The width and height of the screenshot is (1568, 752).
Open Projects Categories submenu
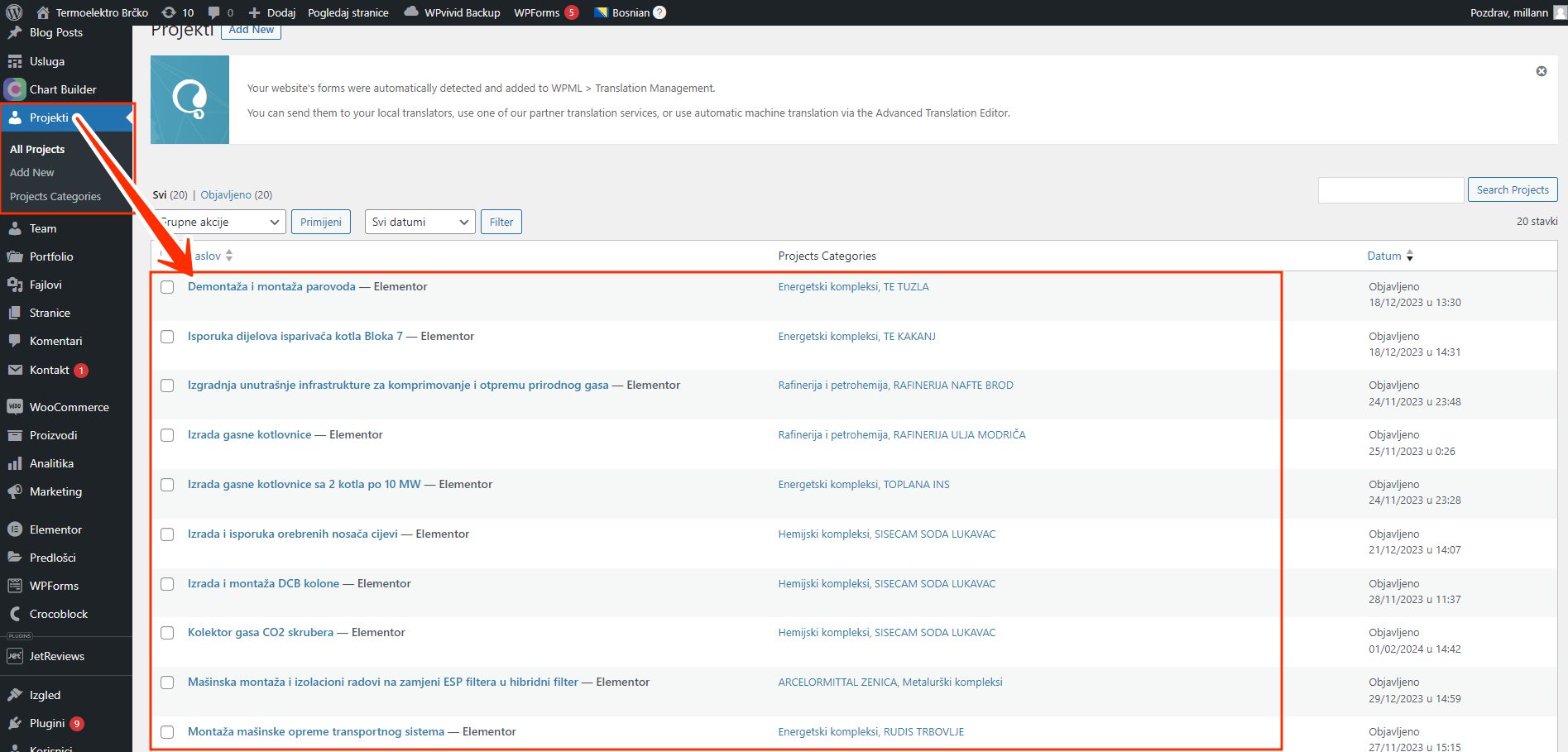[x=55, y=196]
